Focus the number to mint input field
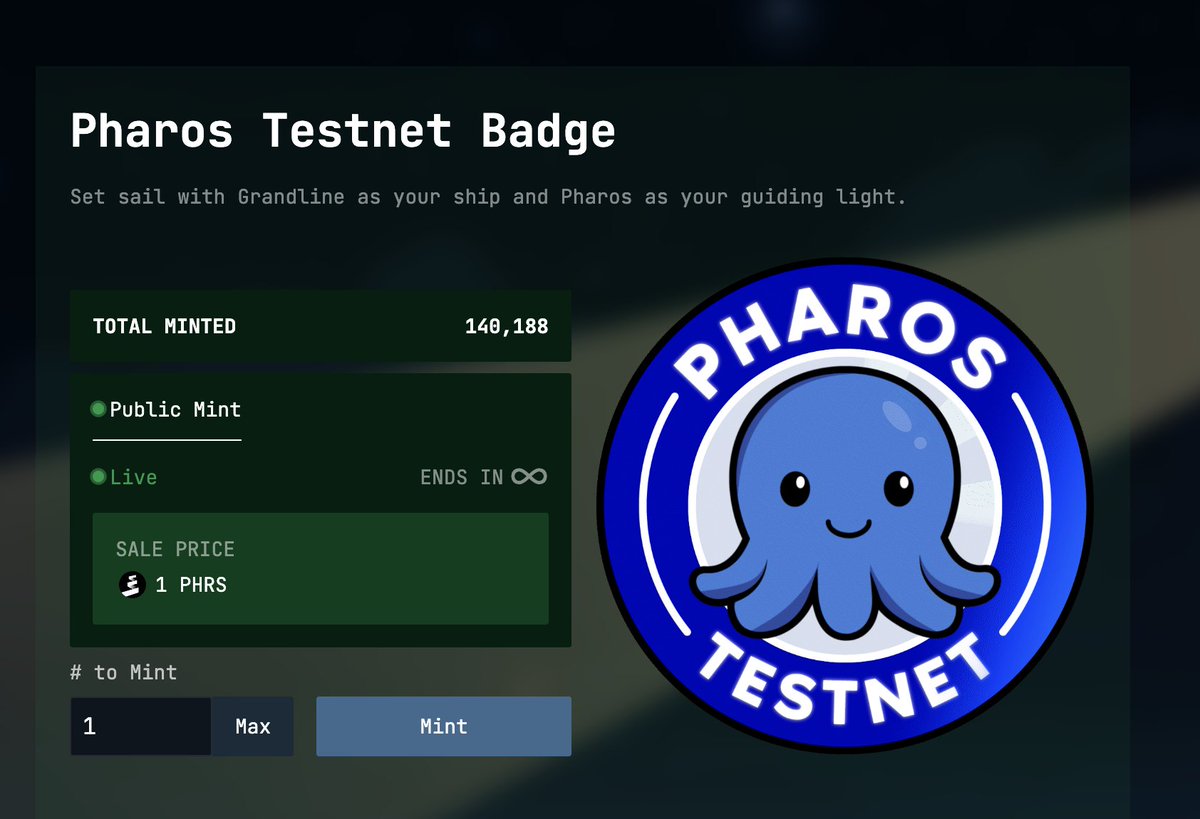This screenshot has width=1200, height=819. pyautogui.click(x=141, y=726)
